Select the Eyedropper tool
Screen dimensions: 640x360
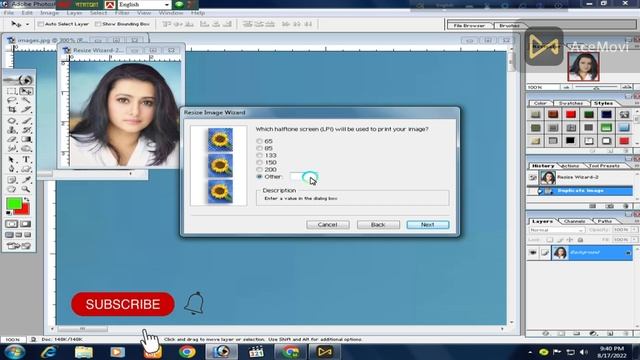coord(26,180)
